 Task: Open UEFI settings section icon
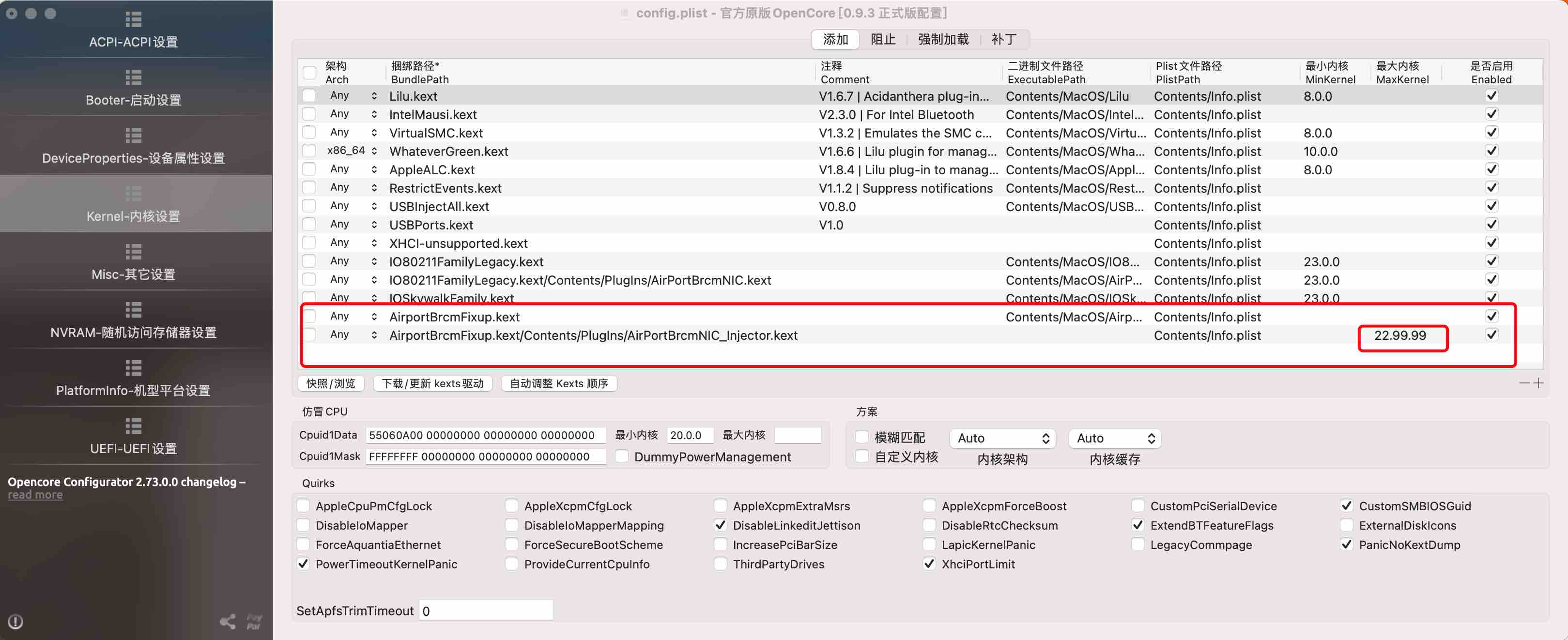coord(133,426)
